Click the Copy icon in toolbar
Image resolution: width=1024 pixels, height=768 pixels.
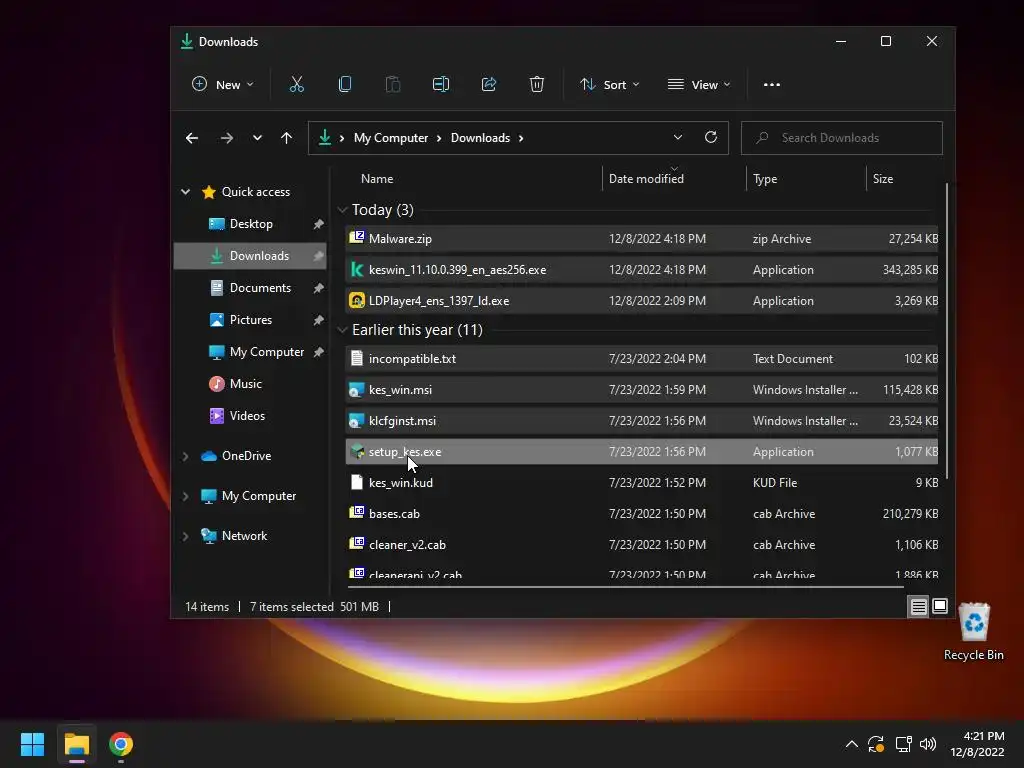345,84
